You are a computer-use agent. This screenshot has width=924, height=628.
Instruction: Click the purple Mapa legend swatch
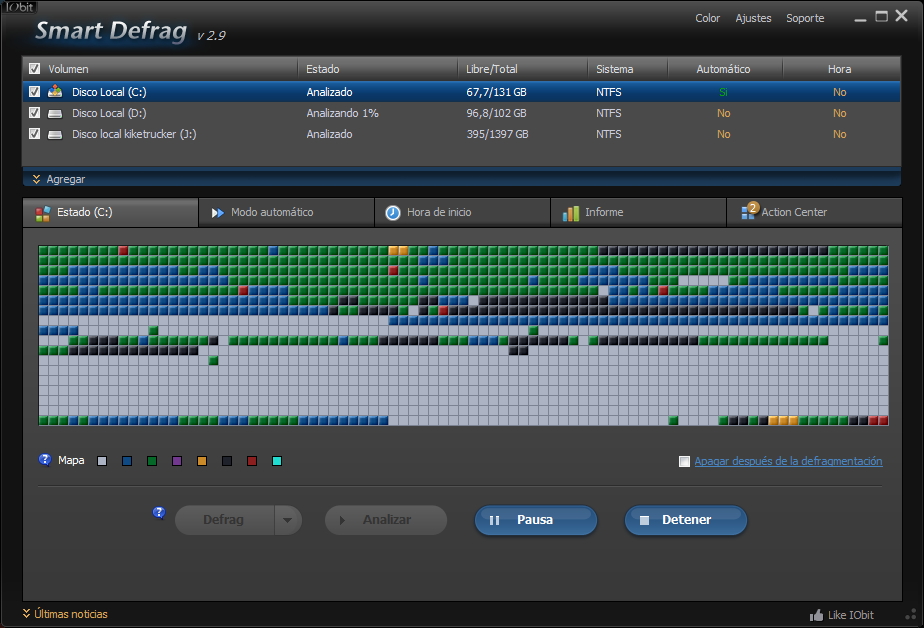[177, 461]
